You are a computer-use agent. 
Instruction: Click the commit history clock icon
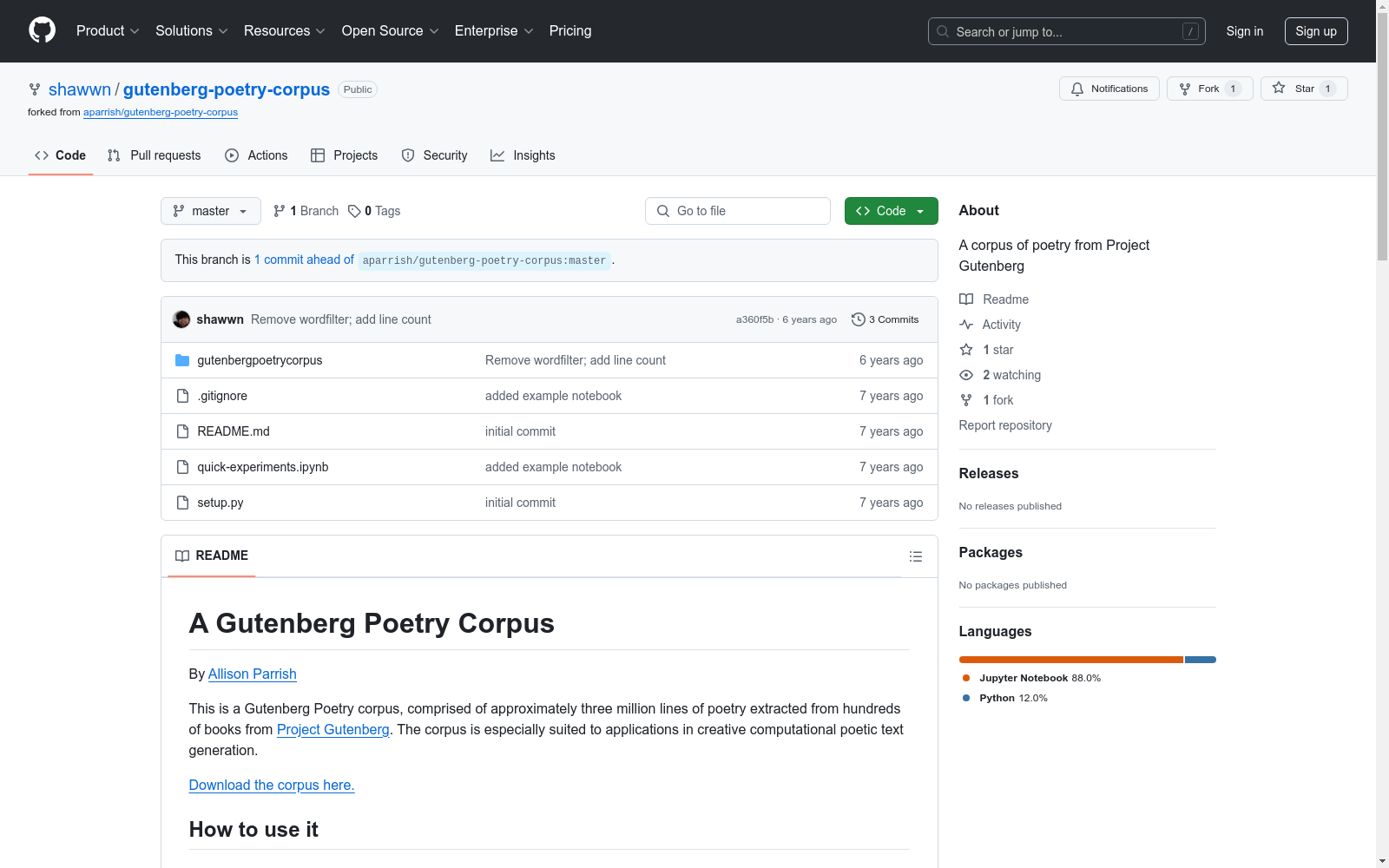pyautogui.click(x=859, y=319)
